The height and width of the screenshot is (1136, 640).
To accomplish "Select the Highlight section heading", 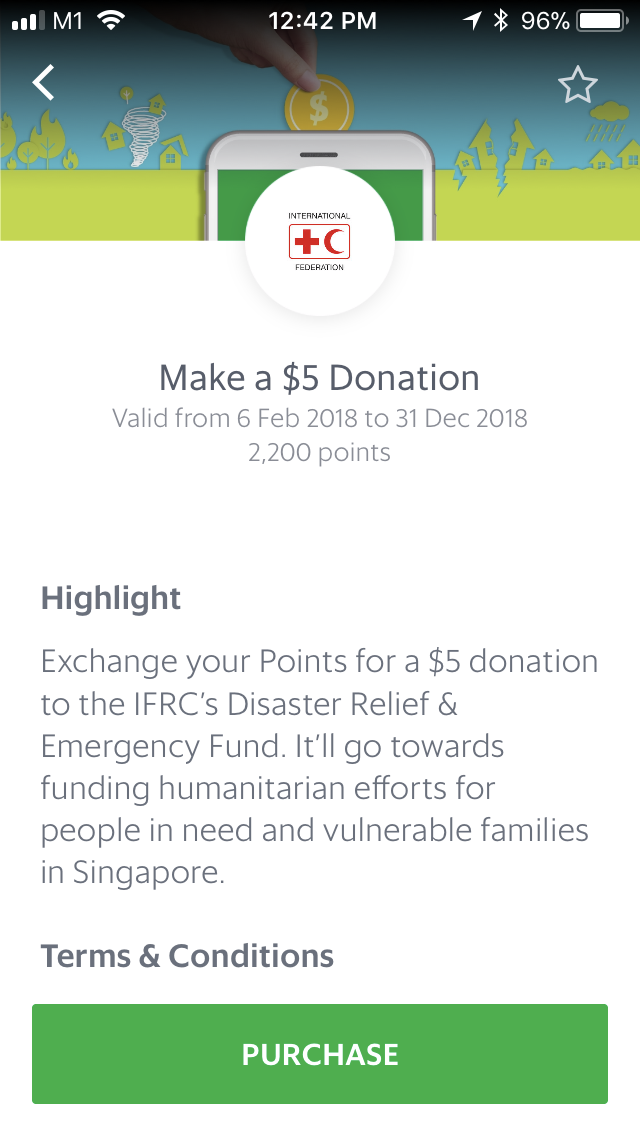I will coord(111,599).
